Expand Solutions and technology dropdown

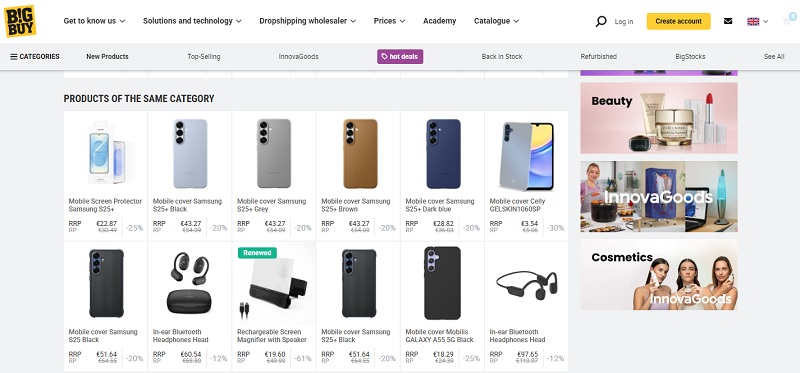click(x=192, y=21)
